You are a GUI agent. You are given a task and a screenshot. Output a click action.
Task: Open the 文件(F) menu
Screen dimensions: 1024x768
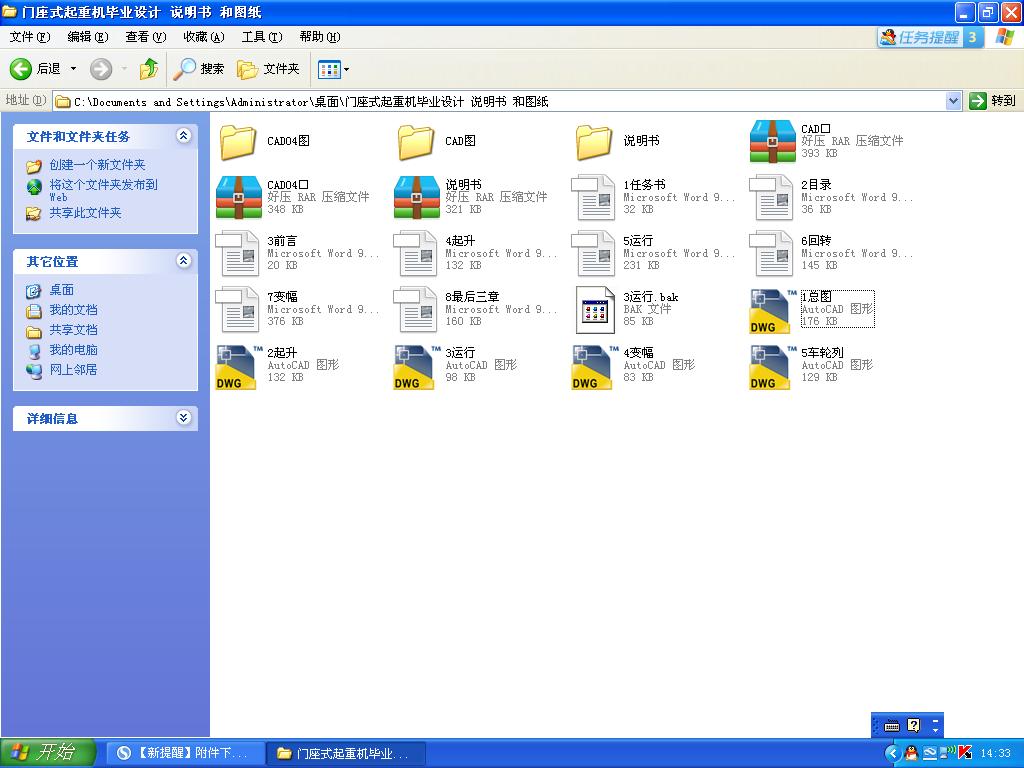[29, 37]
